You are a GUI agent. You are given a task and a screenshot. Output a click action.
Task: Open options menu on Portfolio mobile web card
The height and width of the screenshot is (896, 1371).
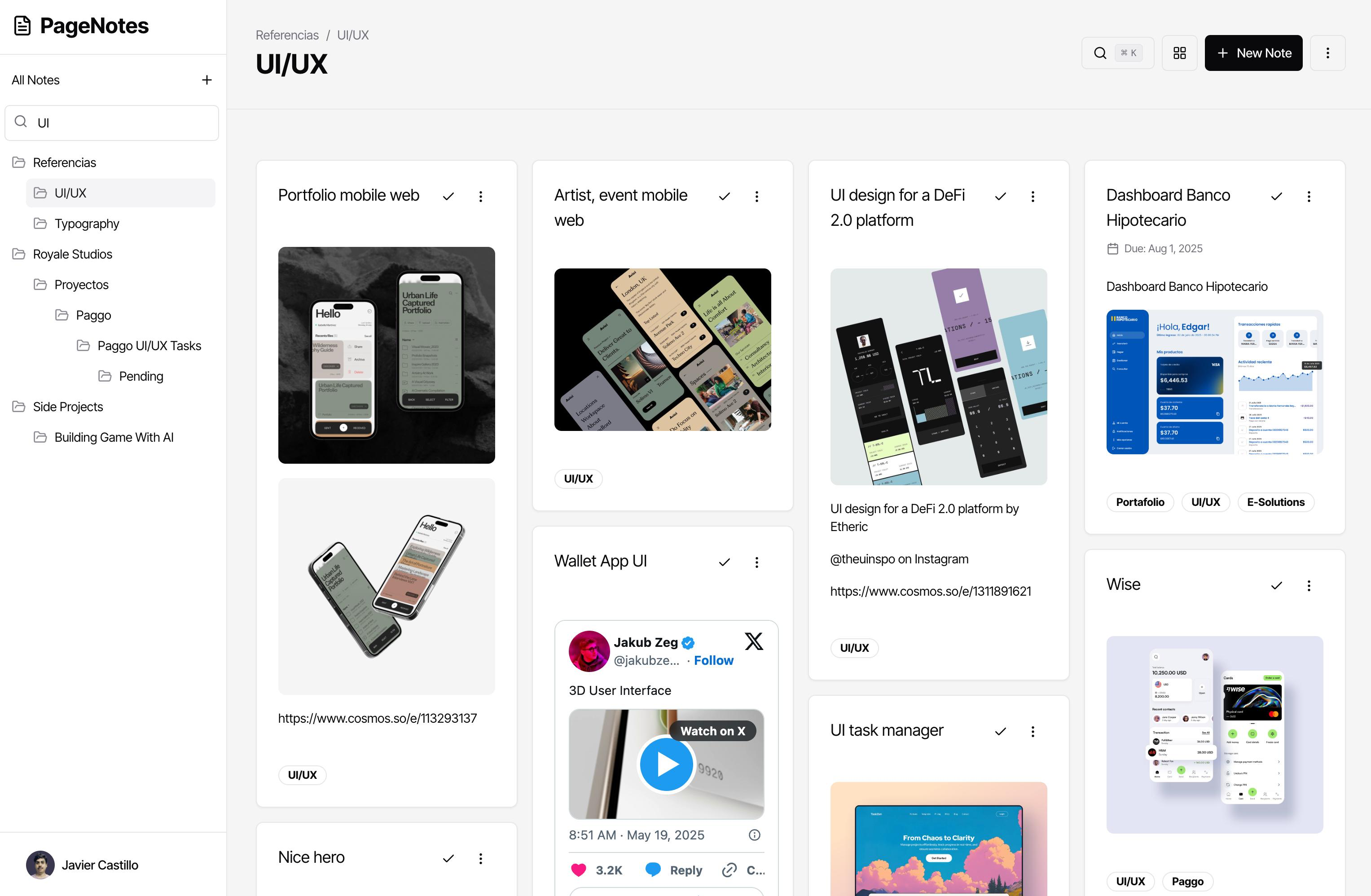coord(480,197)
